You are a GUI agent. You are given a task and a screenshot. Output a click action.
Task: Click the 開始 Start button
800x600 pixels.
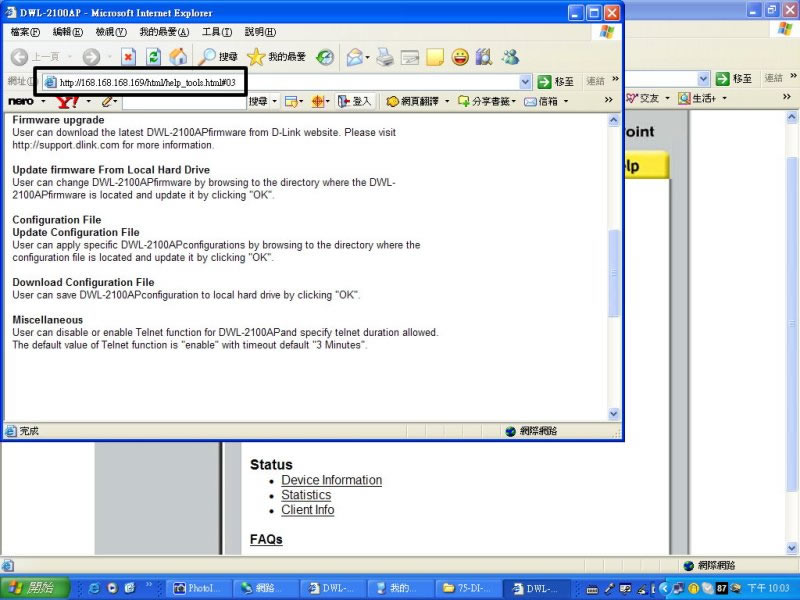[x=35, y=588]
